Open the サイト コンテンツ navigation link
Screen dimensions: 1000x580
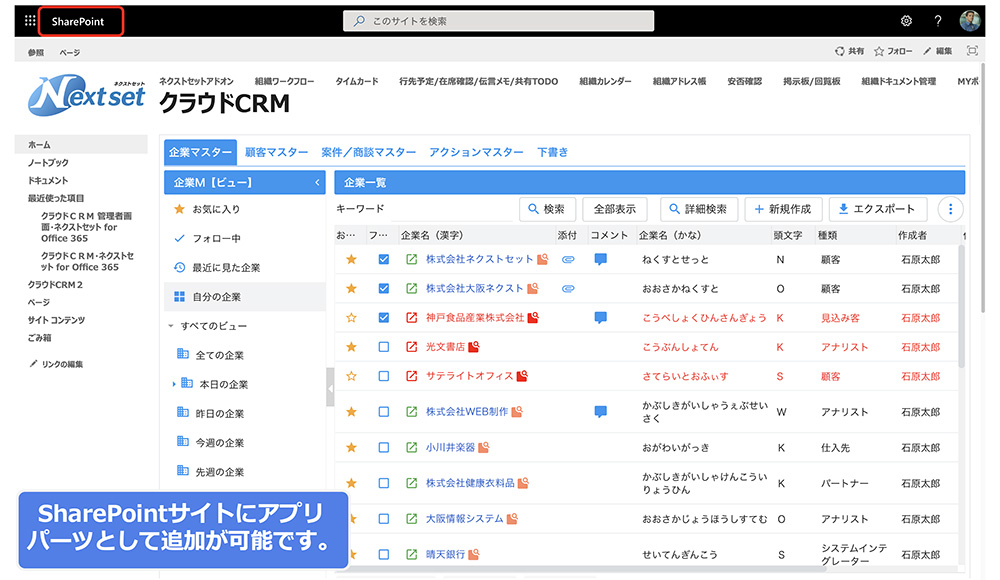click(x=56, y=320)
